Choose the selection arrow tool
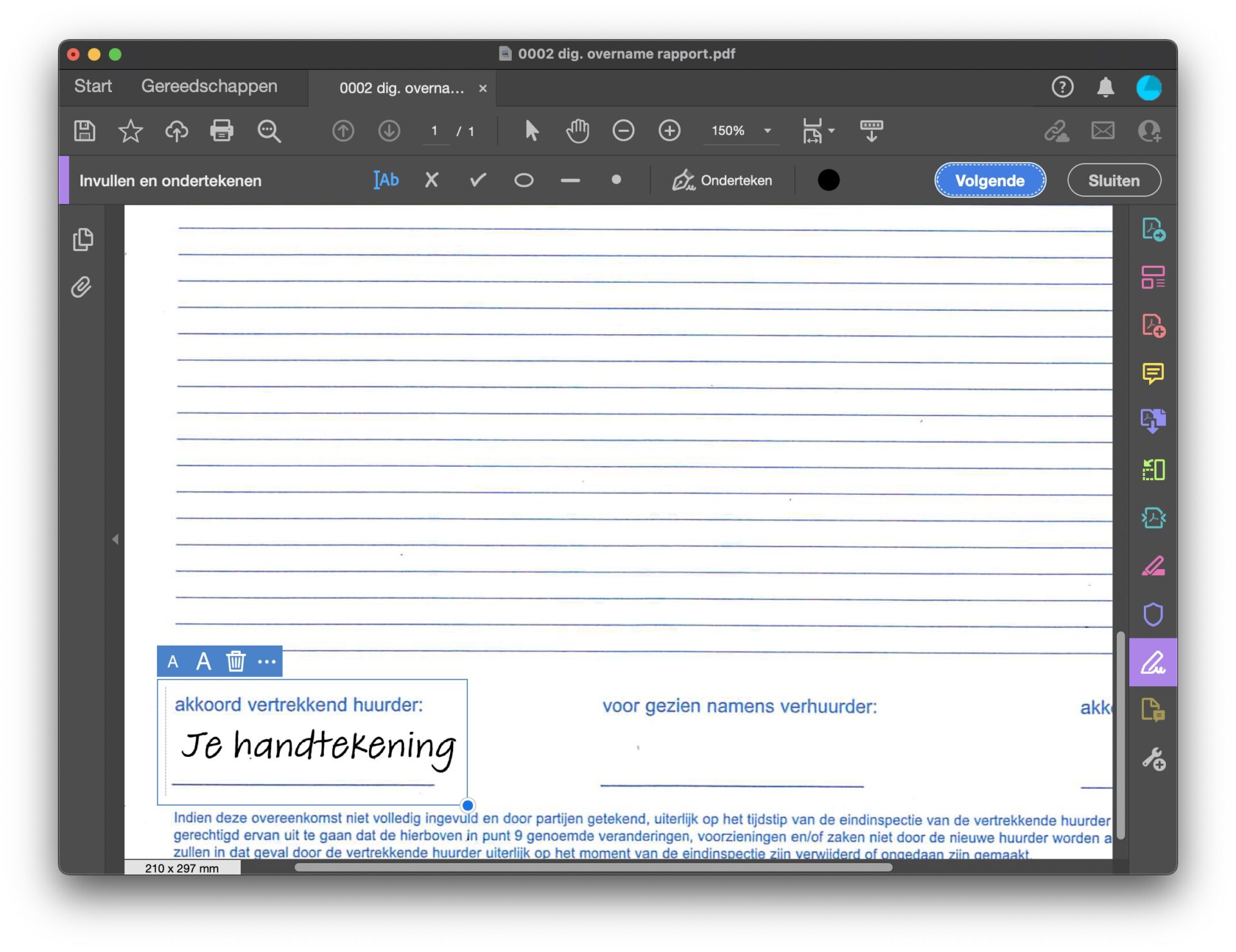The height and width of the screenshot is (952, 1236). [x=531, y=131]
